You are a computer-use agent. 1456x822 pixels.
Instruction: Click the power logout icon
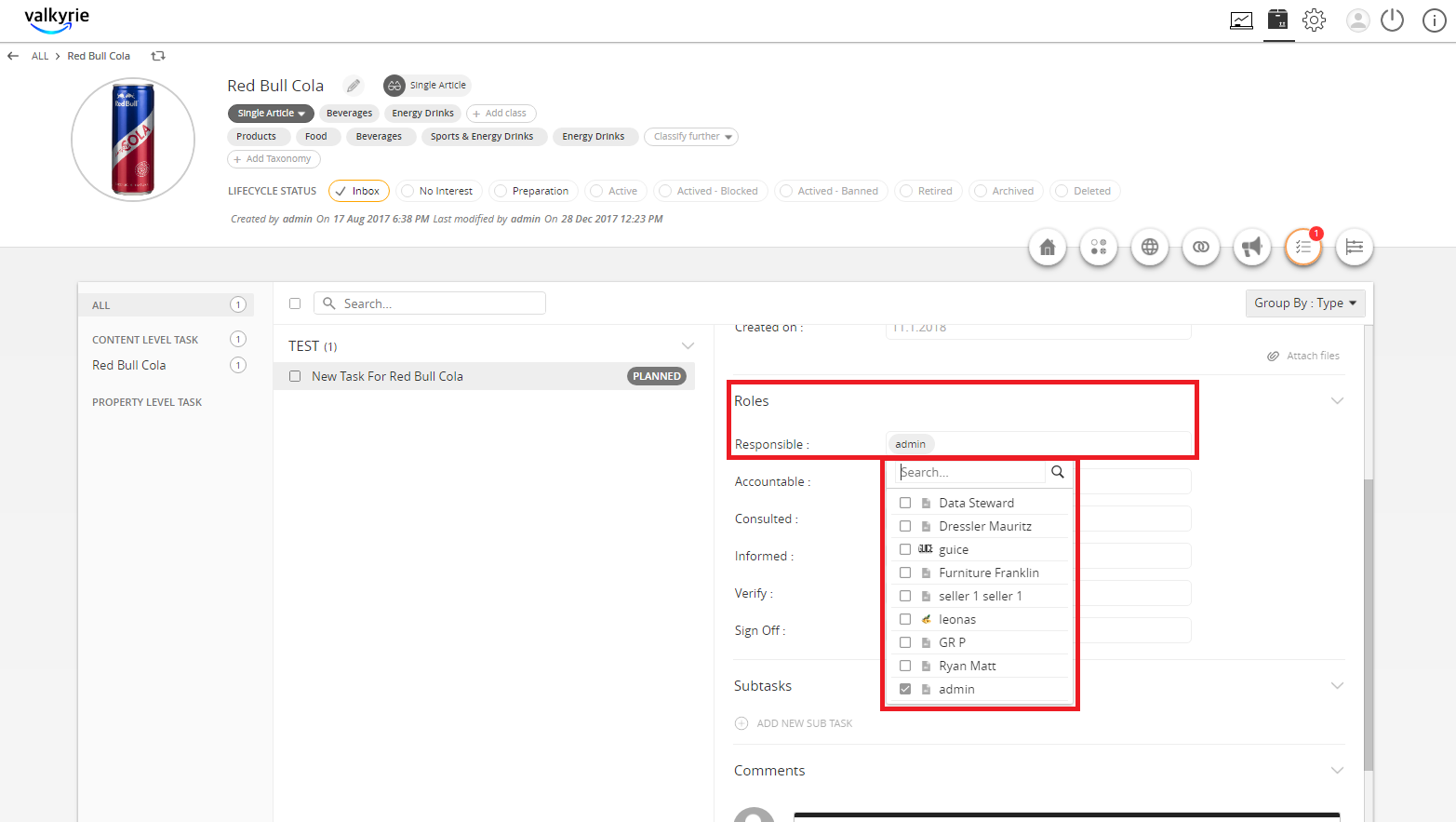pos(1392,20)
